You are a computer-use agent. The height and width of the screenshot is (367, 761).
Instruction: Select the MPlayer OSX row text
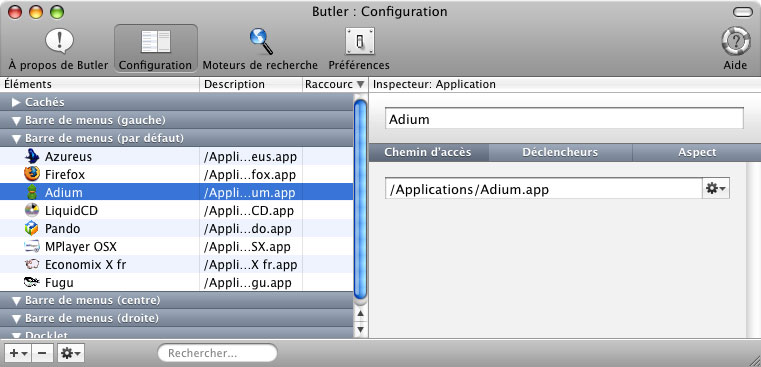point(81,247)
